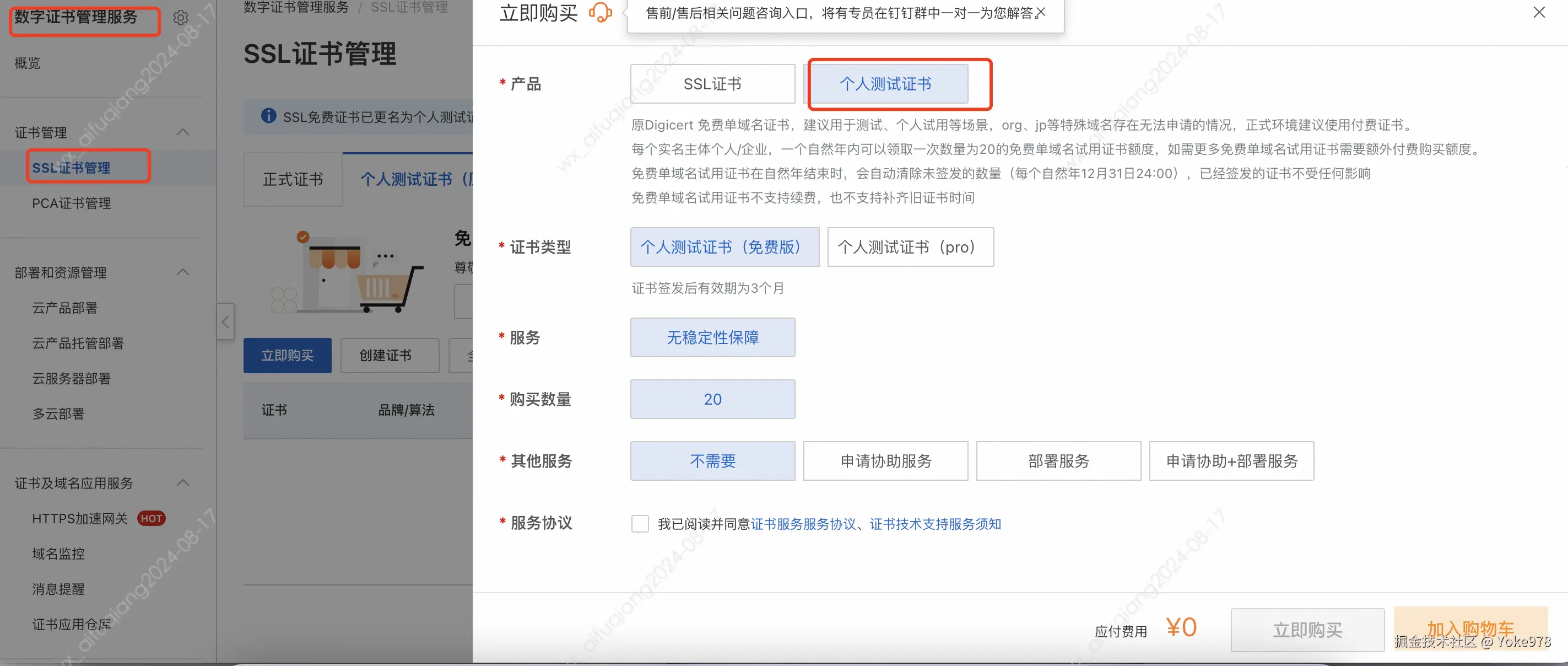This screenshot has width=1568, height=666.
Task: Collapse the left sidebar with arrow handle
Action: point(225,321)
